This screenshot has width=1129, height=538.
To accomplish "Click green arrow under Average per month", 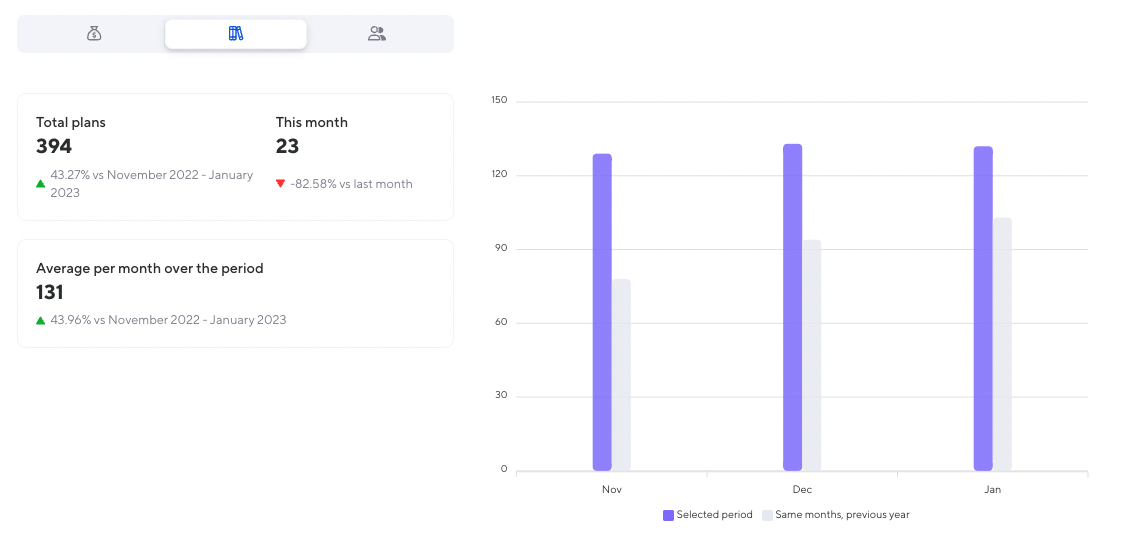I will [41, 320].
